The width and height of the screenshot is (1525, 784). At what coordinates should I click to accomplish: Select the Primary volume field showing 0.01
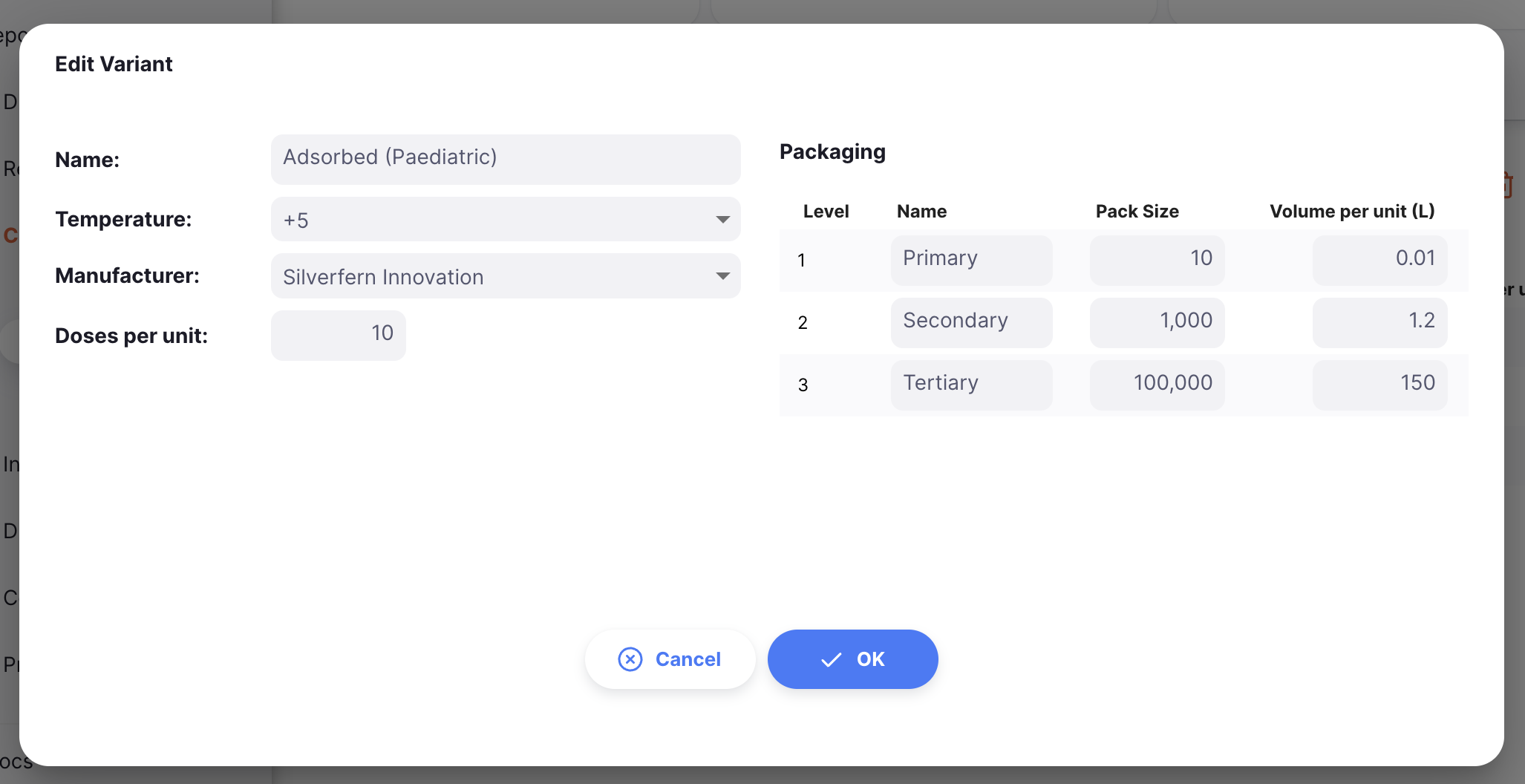1380,260
